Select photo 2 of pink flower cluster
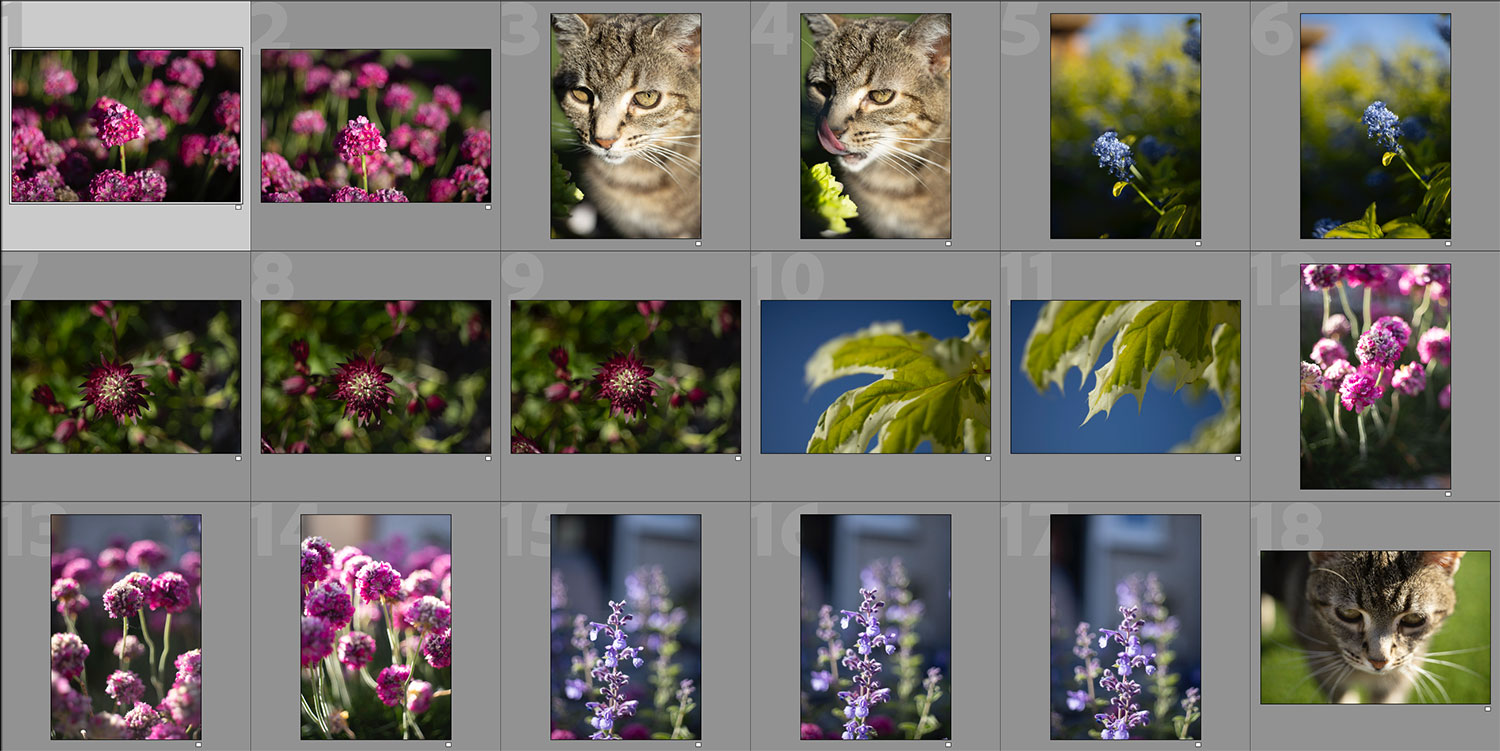This screenshot has width=1500, height=751. (x=376, y=126)
